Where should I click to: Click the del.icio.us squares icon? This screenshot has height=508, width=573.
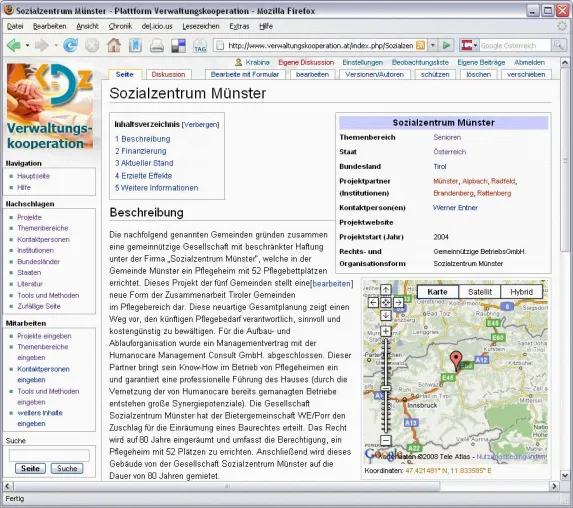point(178,46)
